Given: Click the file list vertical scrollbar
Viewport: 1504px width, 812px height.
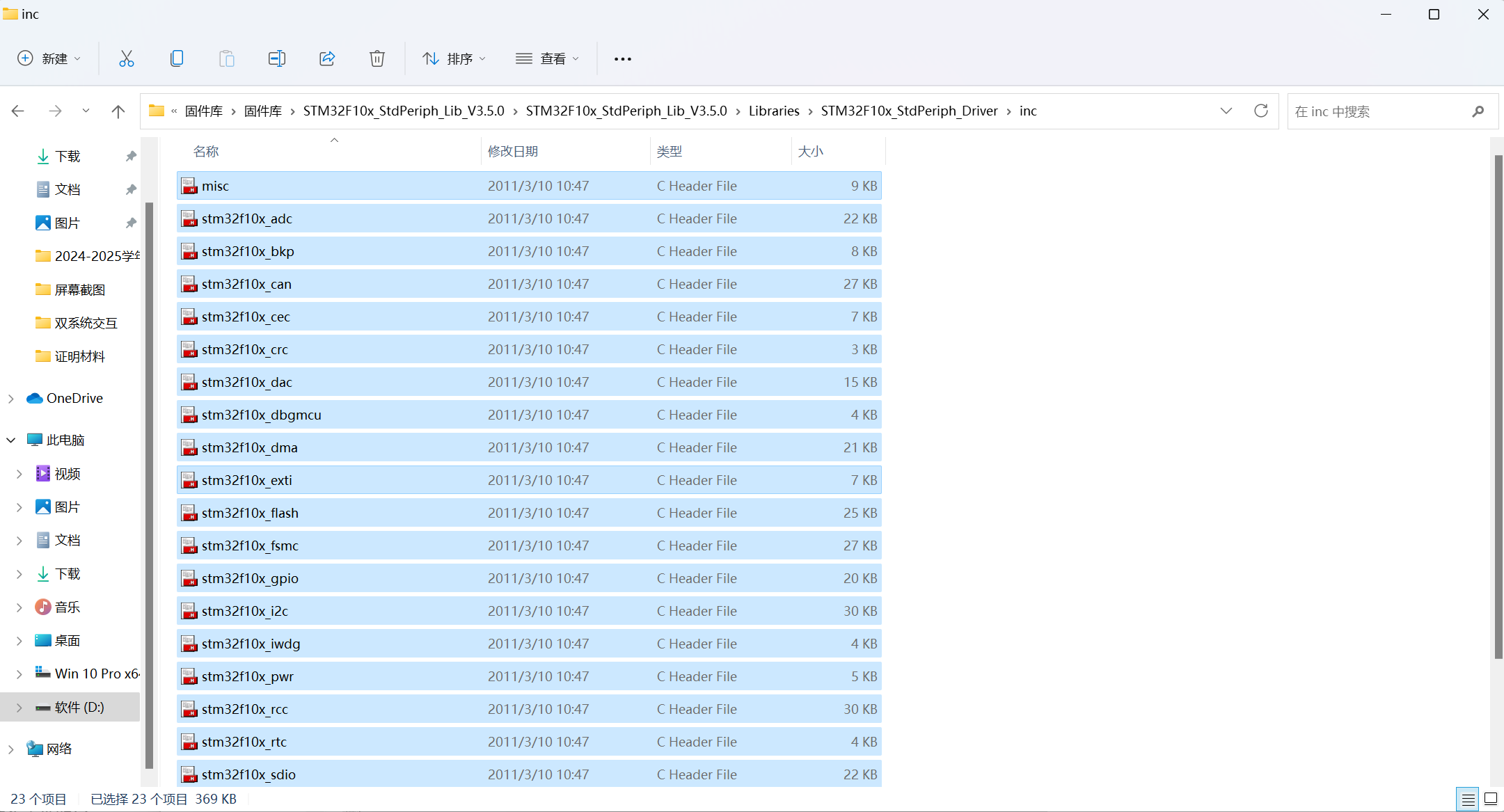Looking at the screenshot, I should (x=1498, y=406).
